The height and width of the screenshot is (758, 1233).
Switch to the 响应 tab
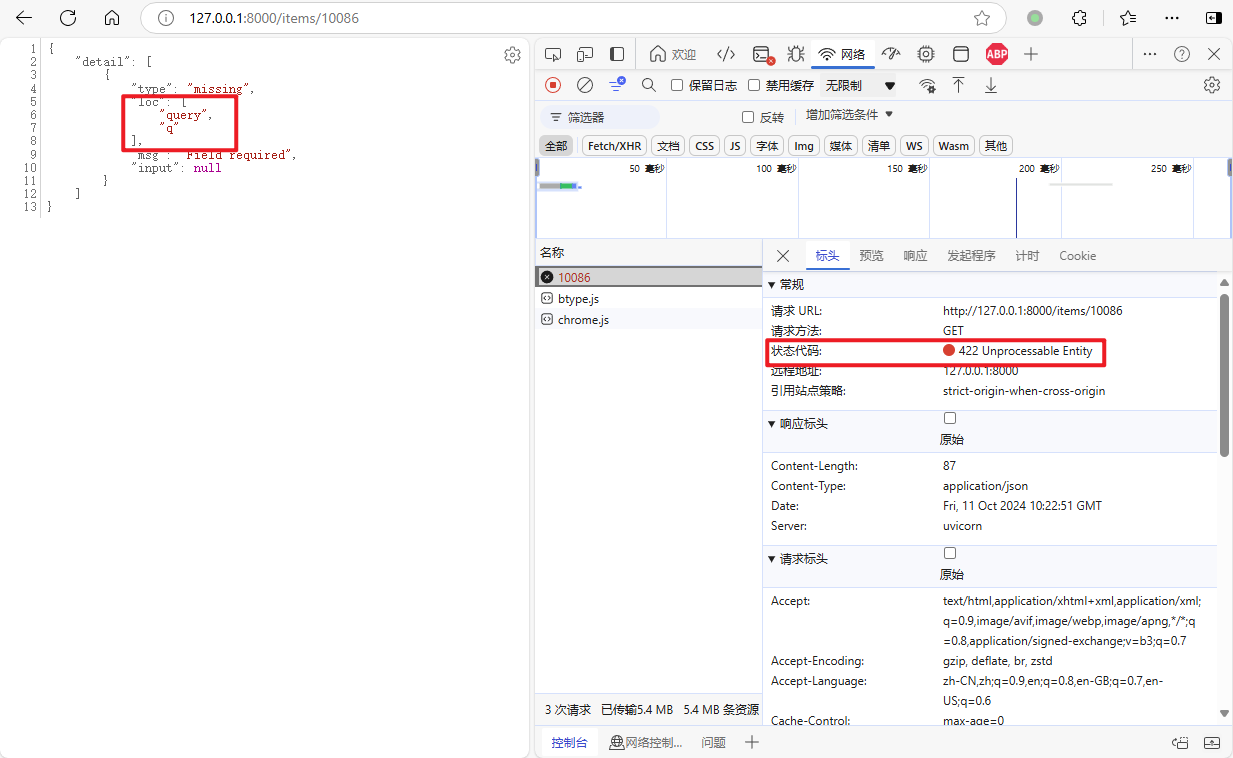[915, 256]
